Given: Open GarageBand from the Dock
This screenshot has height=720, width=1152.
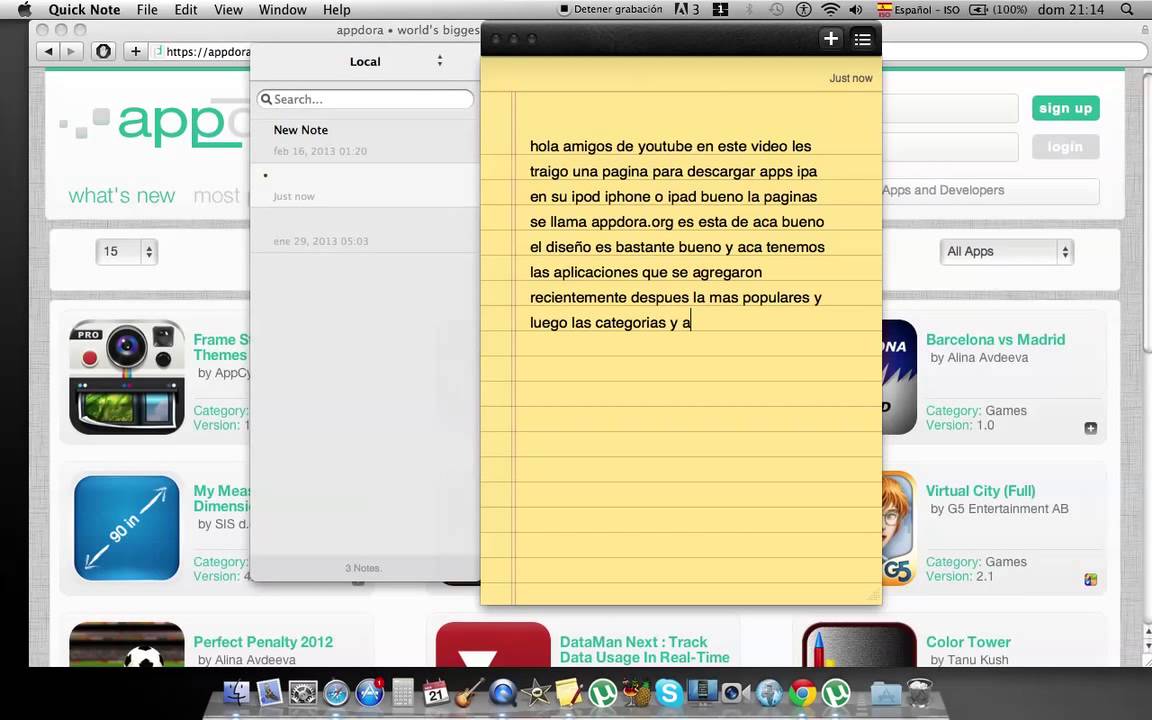Looking at the screenshot, I should [469, 693].
